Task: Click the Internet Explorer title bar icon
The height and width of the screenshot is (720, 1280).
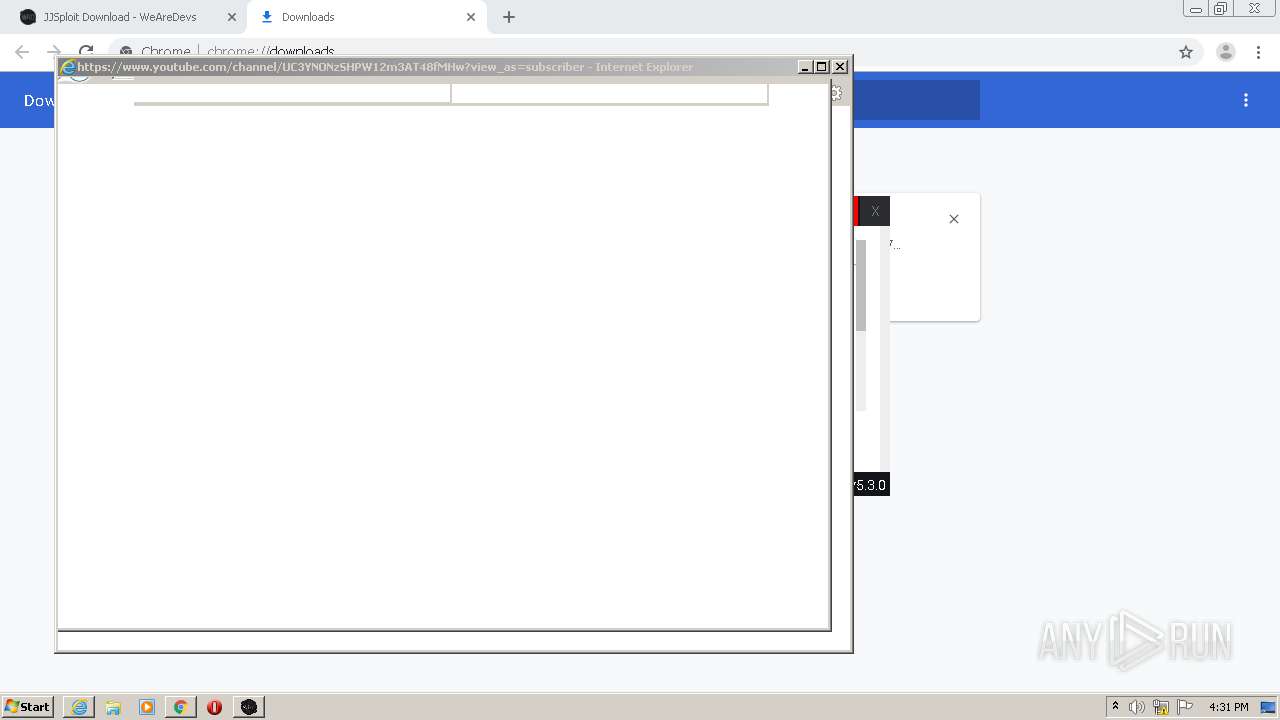Action: click(68, 67)
